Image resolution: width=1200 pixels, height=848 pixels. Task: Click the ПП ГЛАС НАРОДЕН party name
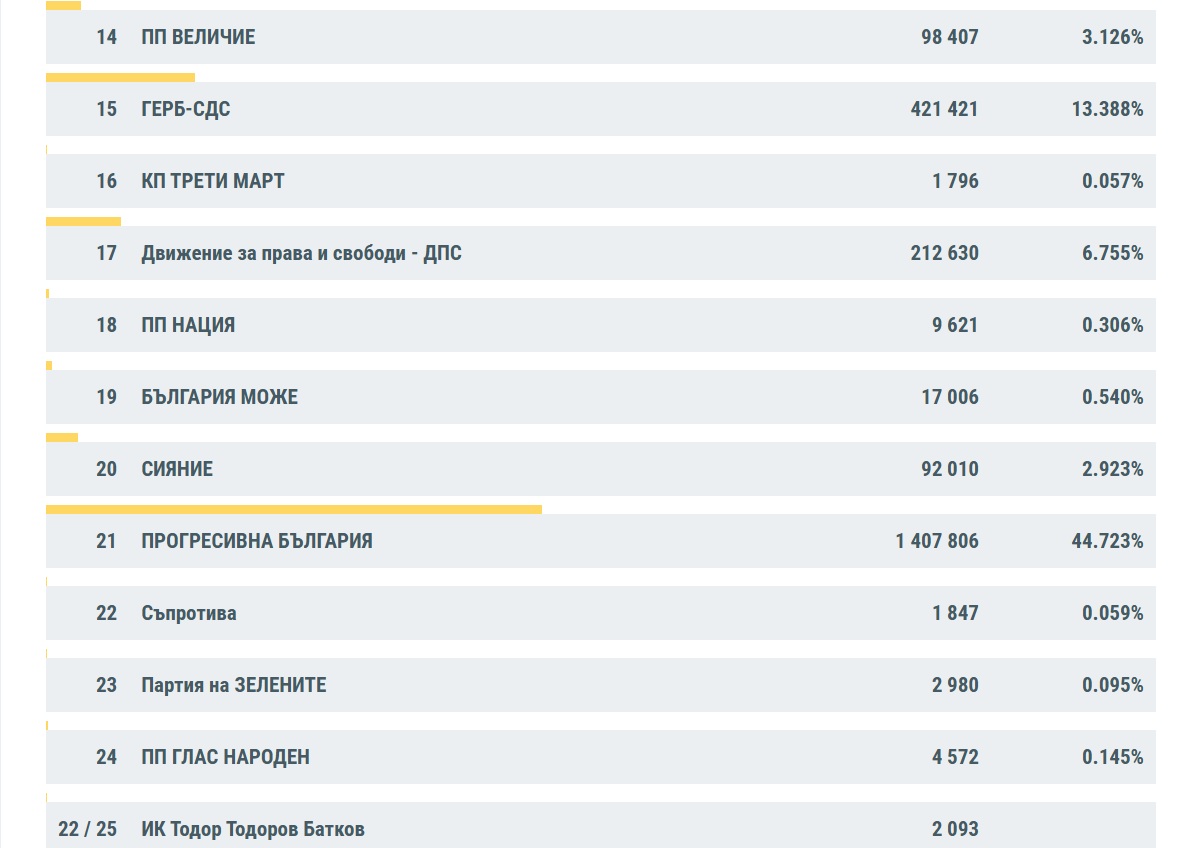226,757
